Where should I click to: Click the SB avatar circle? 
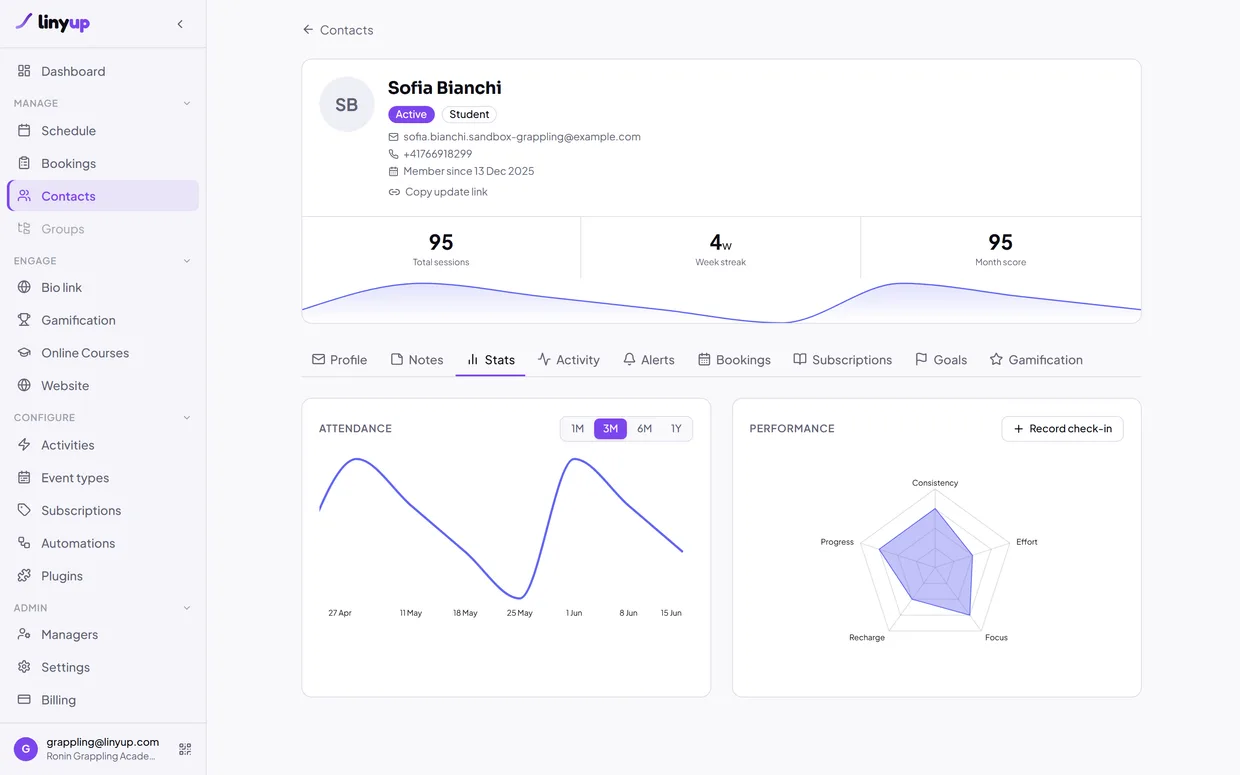[347, 104]
